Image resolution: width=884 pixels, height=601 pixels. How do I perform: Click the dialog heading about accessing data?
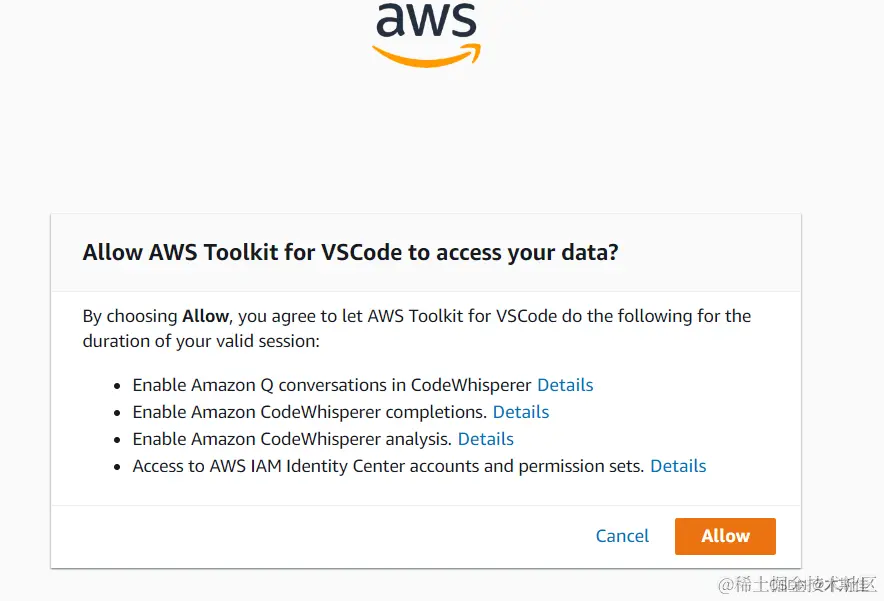pyautogui.click(x=350, y=253)
